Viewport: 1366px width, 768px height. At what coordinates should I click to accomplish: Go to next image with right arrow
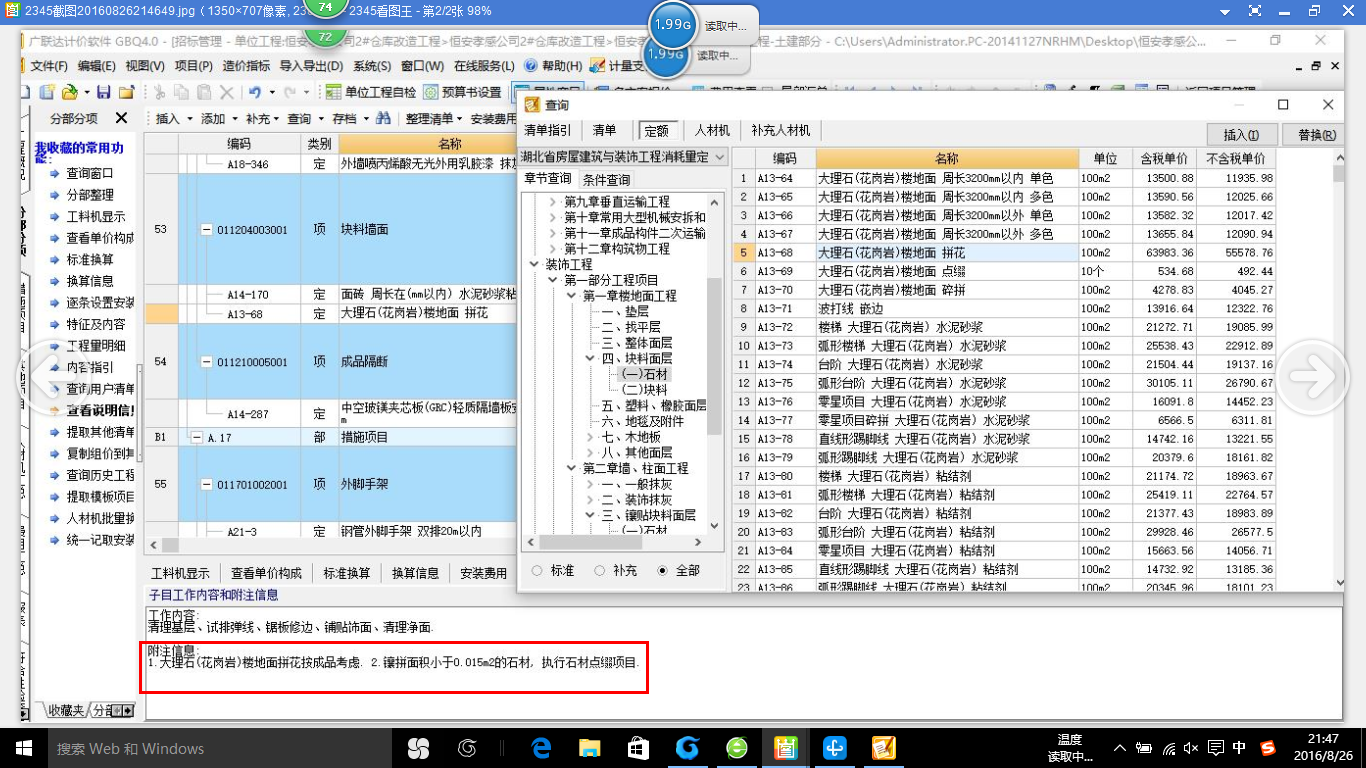point(1310,376)
